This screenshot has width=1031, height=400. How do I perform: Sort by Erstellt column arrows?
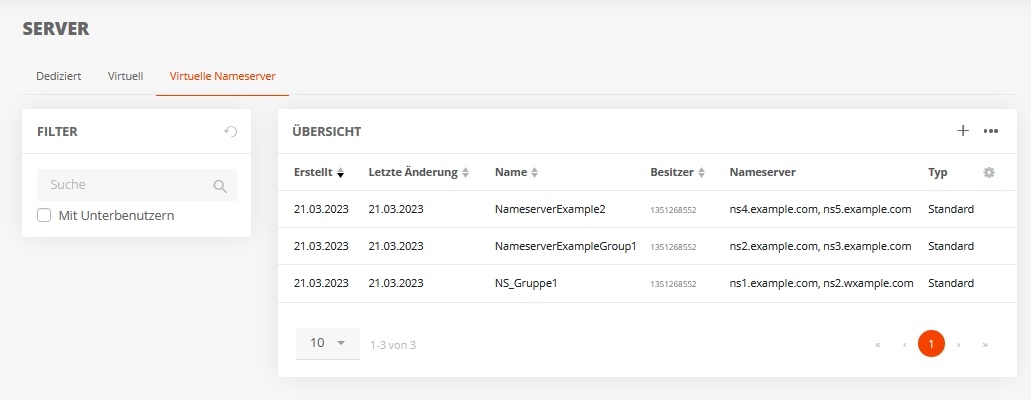pos(340,172)
